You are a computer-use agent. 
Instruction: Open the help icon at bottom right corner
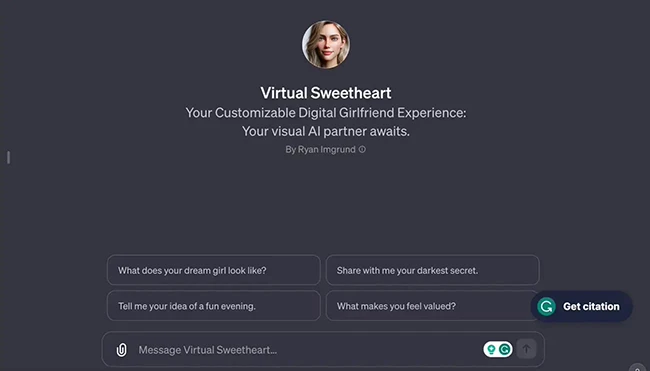pyautogui.click(x=638, y=367)
